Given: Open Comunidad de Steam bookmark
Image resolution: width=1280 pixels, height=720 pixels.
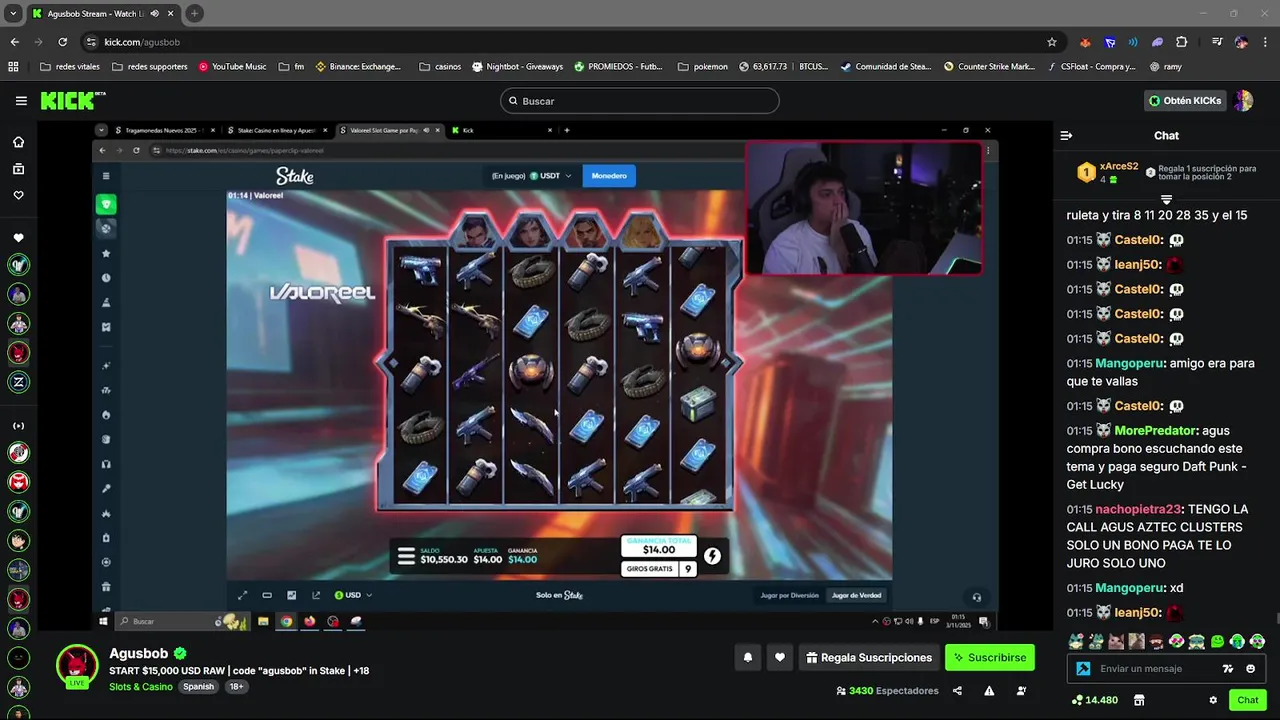Looking at the screenshot, I should point(886,67).
